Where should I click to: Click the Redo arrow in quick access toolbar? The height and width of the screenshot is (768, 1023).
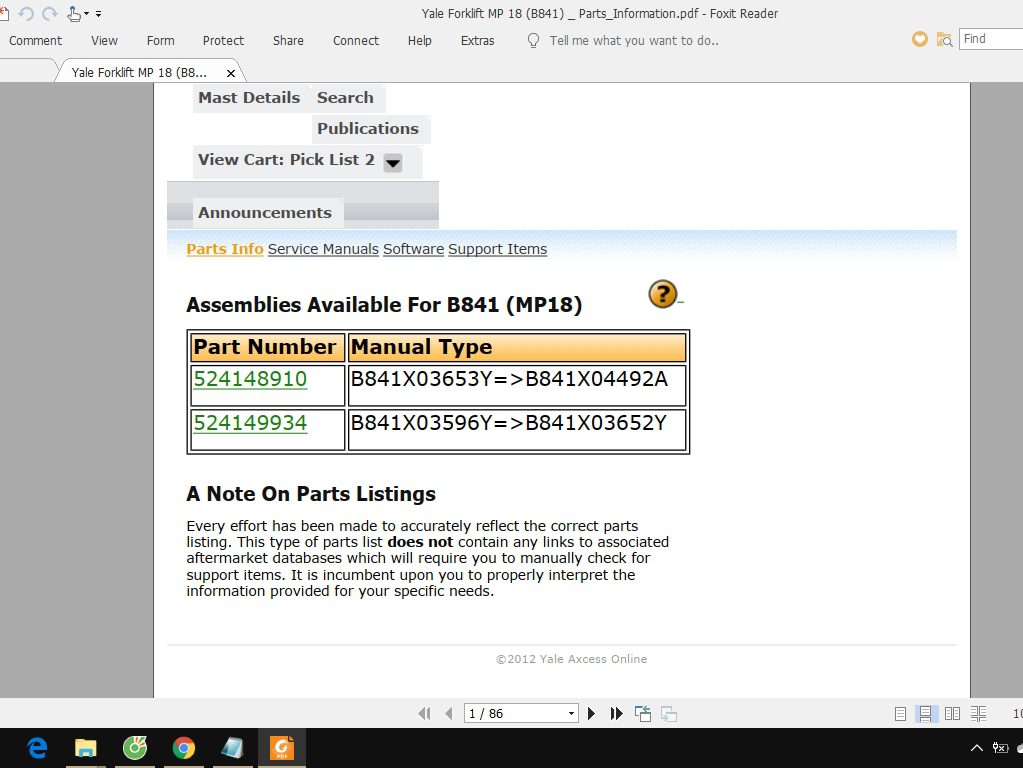[x=50, y=14]
